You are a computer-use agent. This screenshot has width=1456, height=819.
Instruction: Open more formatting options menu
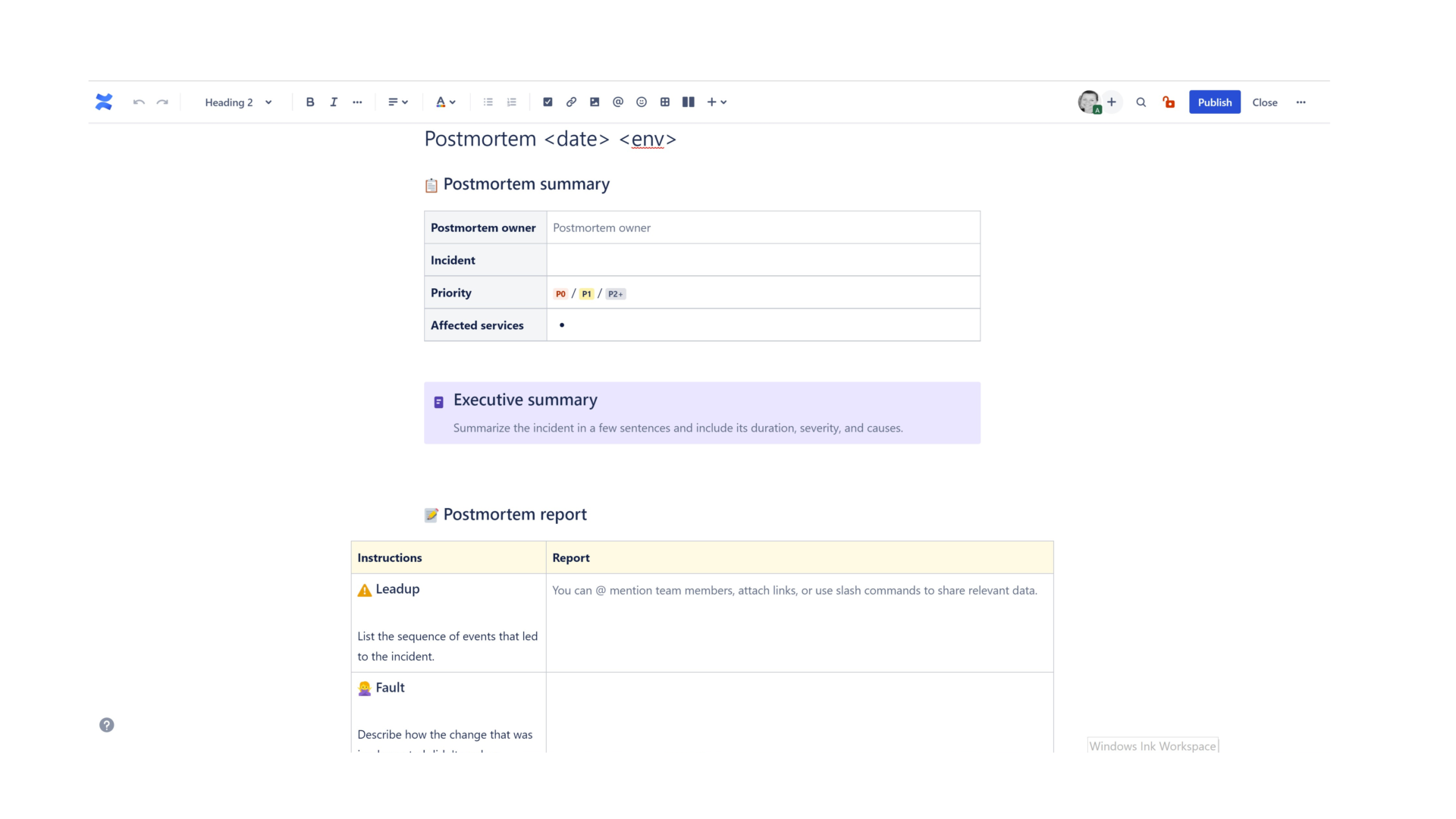point(357,102)
